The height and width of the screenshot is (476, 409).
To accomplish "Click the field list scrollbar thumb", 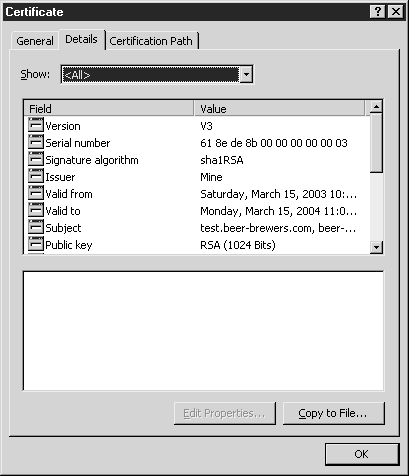I will coord(376,143).
